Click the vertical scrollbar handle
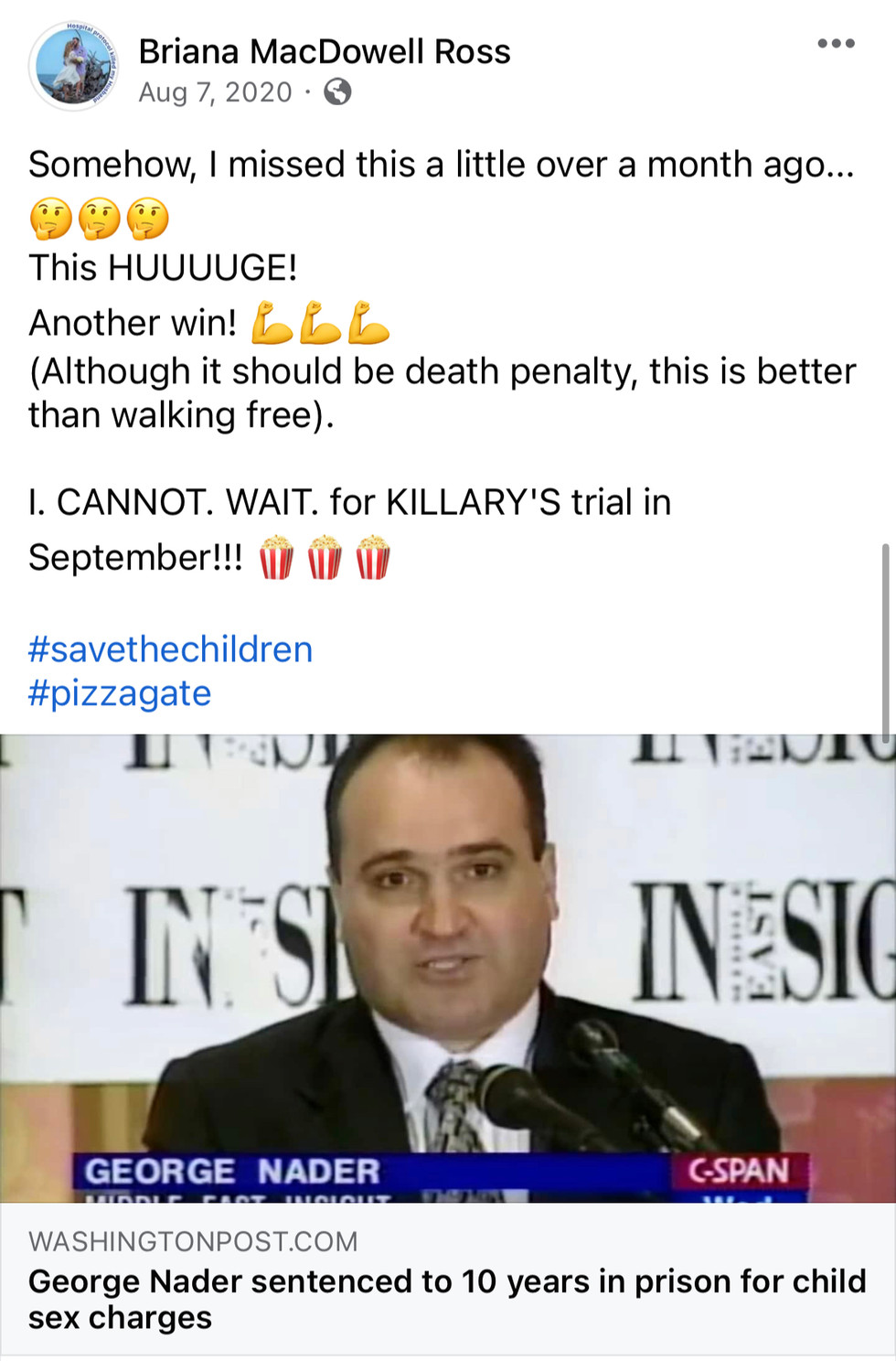Image resolution: width=896 pixels, height=1361 pixels. click(x=884, y=642)
